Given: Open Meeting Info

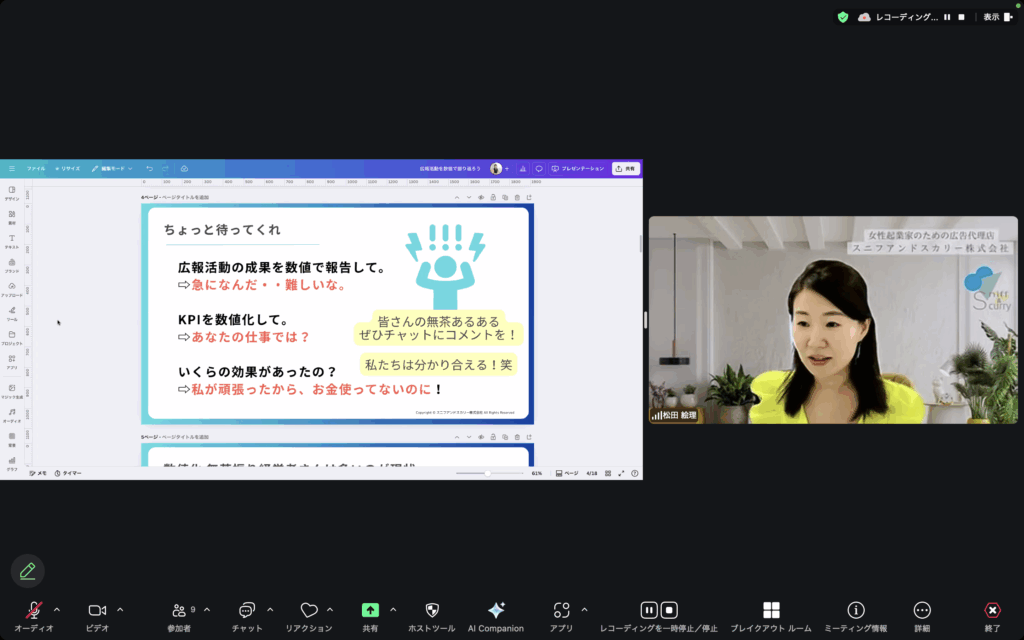Looking at the screenshot, I should pyautogui.click(x=855, y=610).
